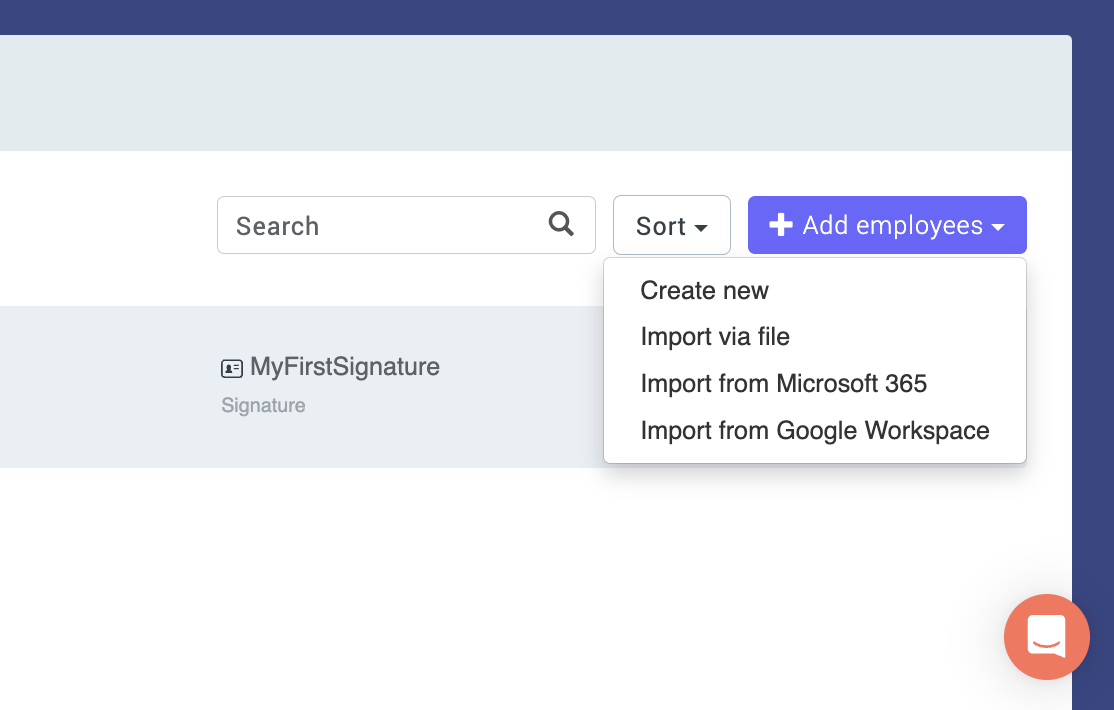
Task: Click the caret arrow on Add employees
Action: pos(998,228)
